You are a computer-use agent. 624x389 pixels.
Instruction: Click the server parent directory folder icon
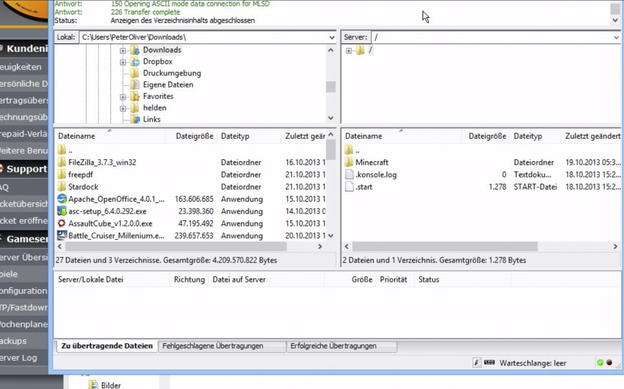pos(349,150)
